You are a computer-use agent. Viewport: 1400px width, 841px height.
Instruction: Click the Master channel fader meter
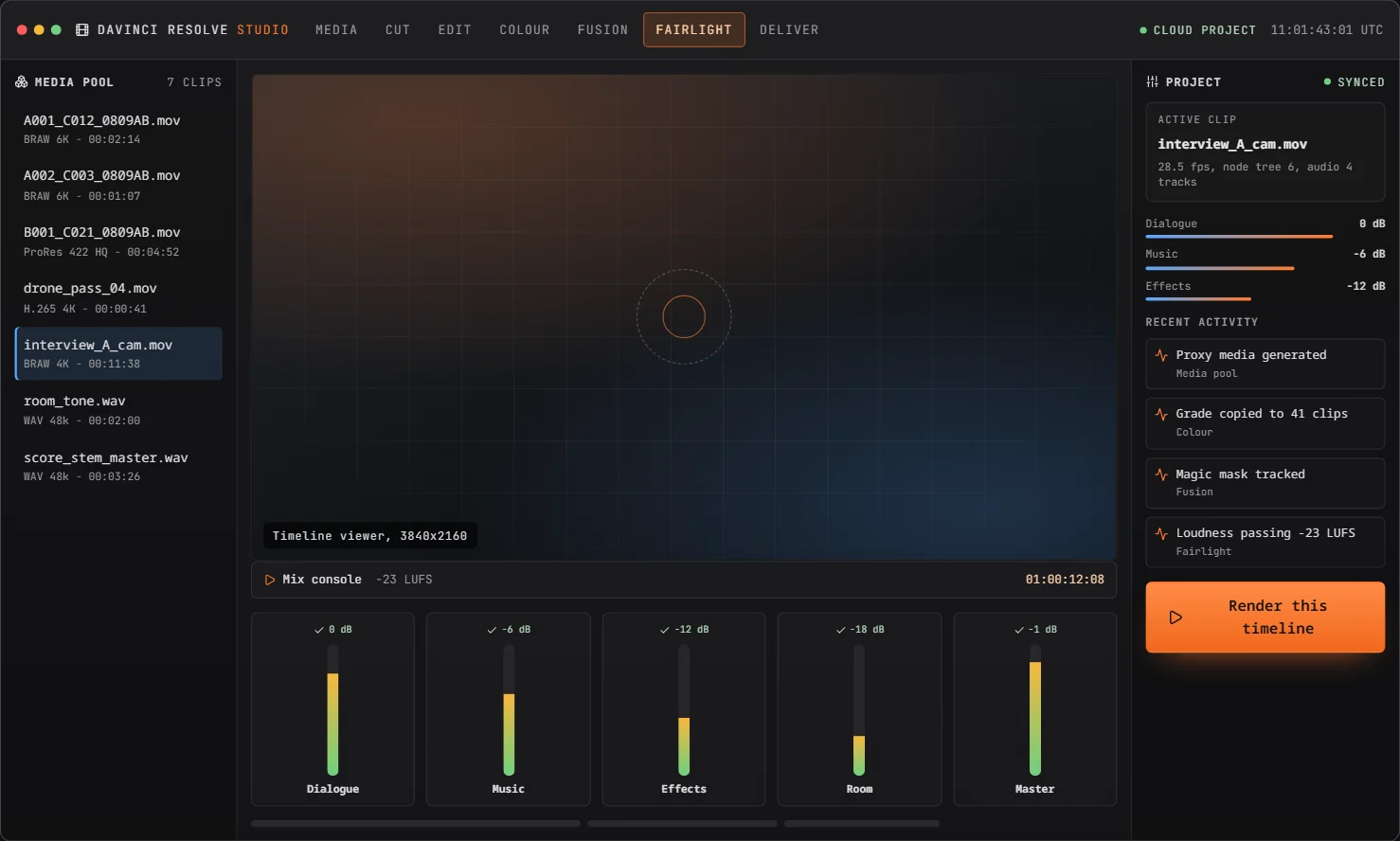coord(1035,710)
